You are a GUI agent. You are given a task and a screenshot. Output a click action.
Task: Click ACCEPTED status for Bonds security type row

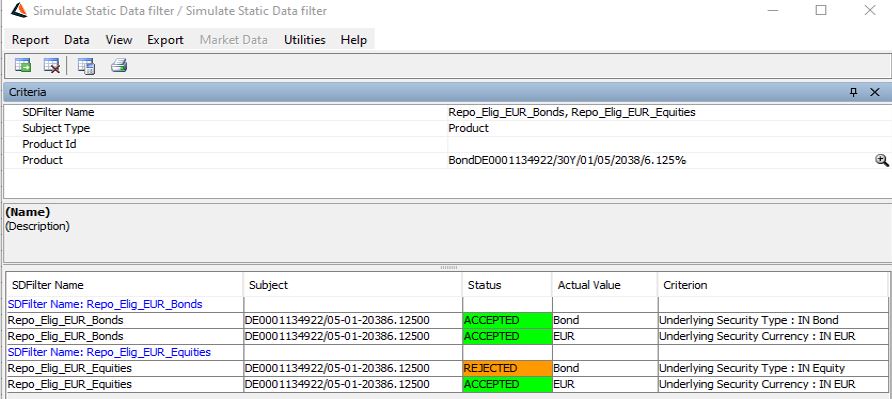tap(507, 320)
